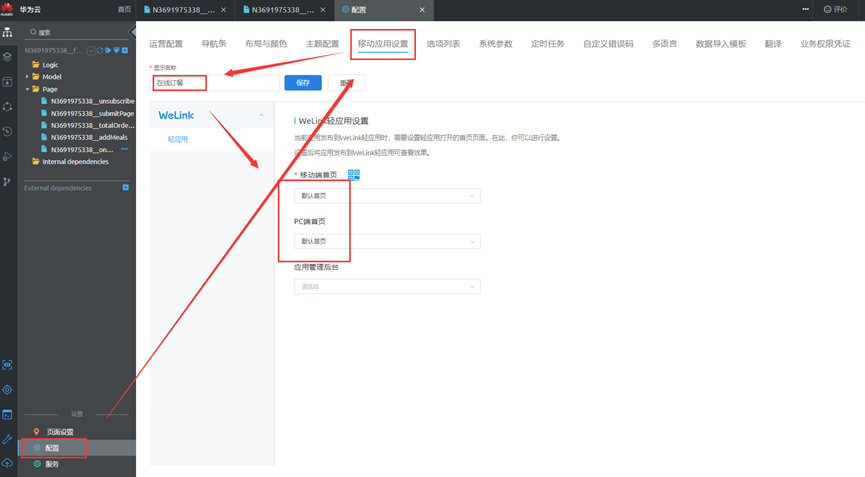Close the 配置 editor tab
This screenshot has width=865, height=477.
(x=422, y=9)
